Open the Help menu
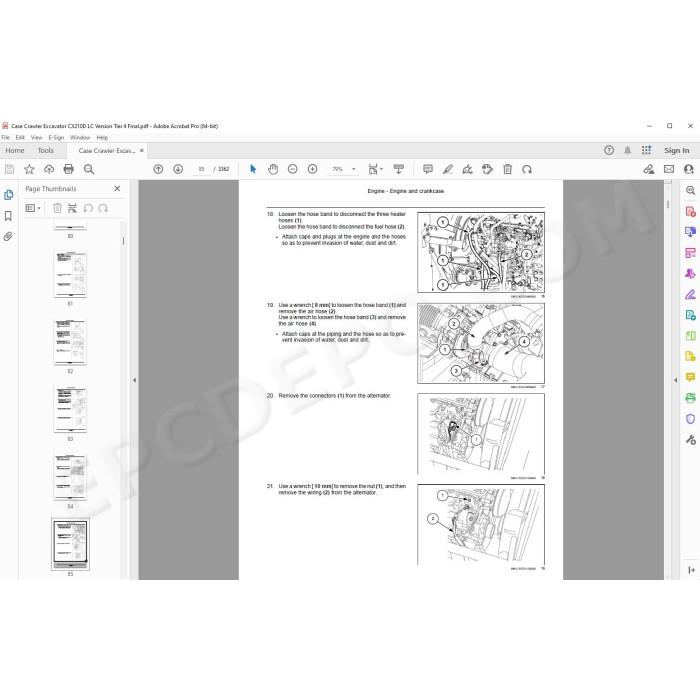 [x=102, y=138]
